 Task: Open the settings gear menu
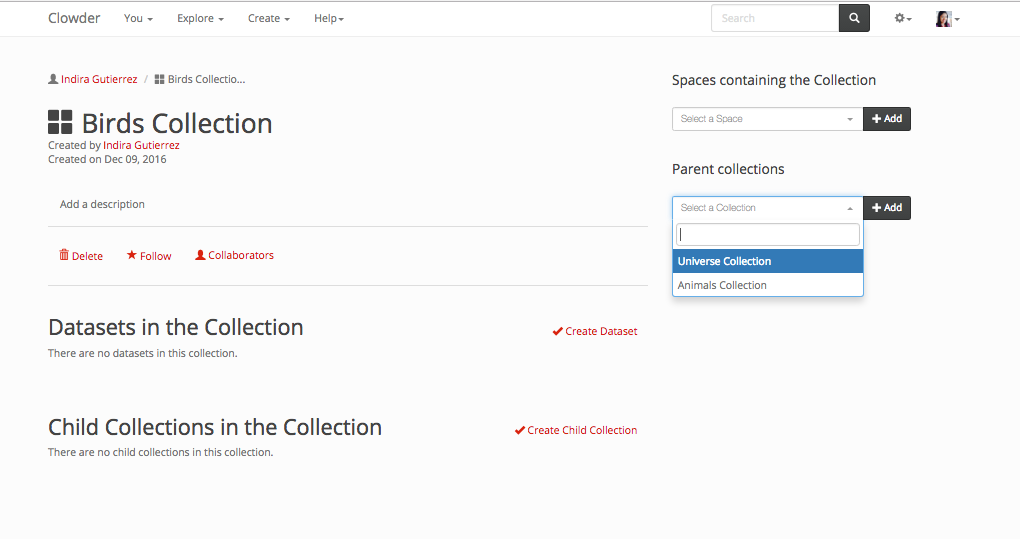pos(902,18)
